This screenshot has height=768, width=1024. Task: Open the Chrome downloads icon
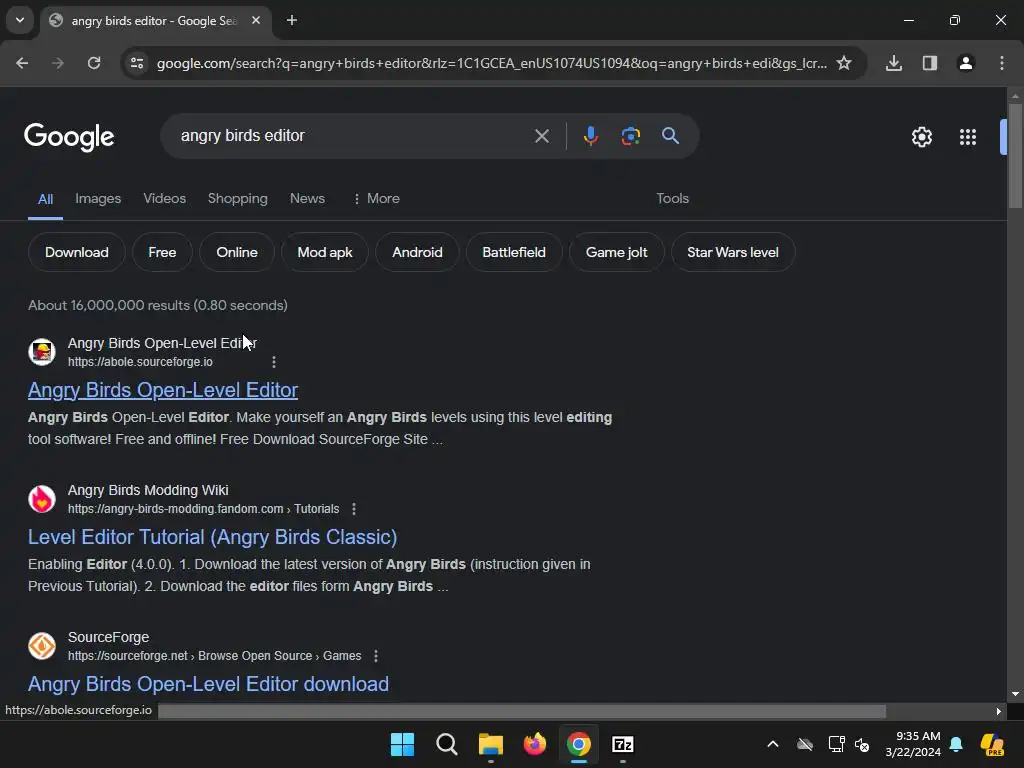tap(894, 63)
